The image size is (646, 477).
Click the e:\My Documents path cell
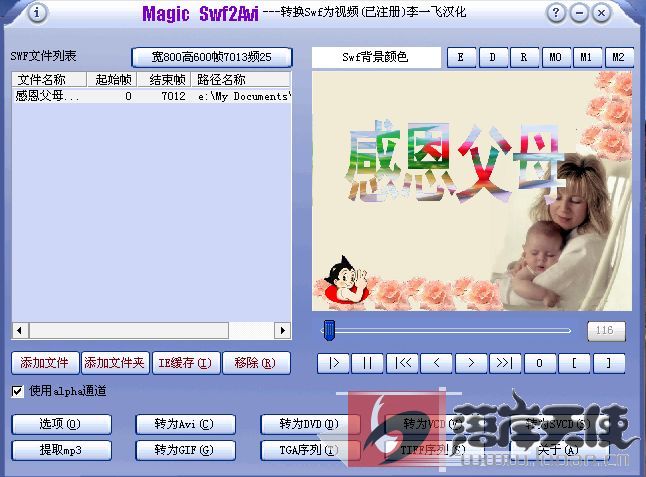coord(244,96)
